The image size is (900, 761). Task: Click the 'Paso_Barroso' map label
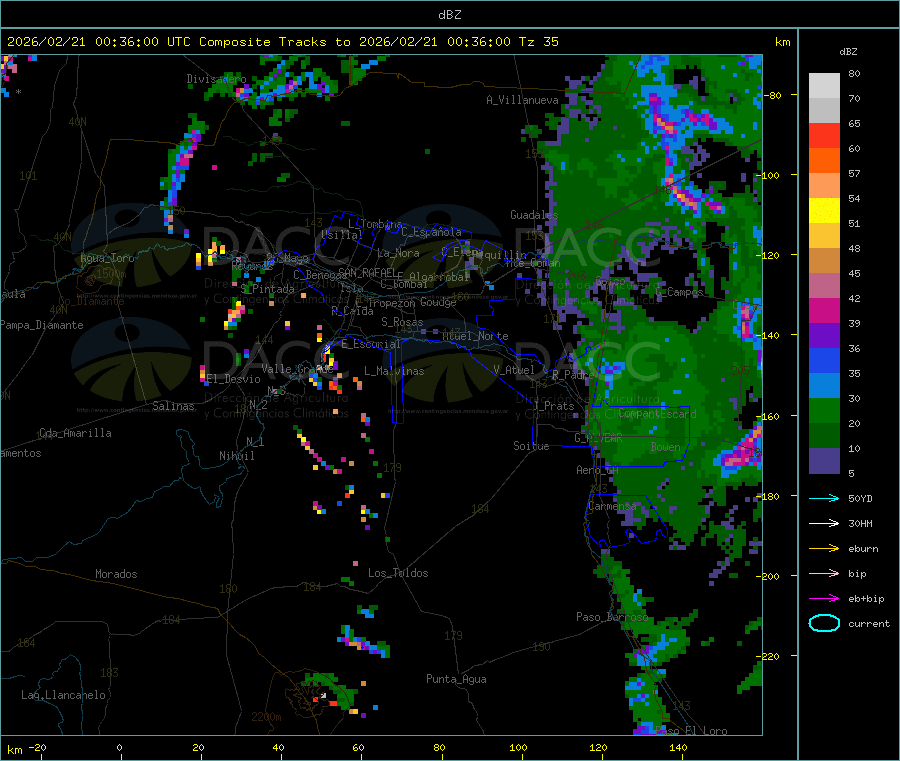point(612,617)
